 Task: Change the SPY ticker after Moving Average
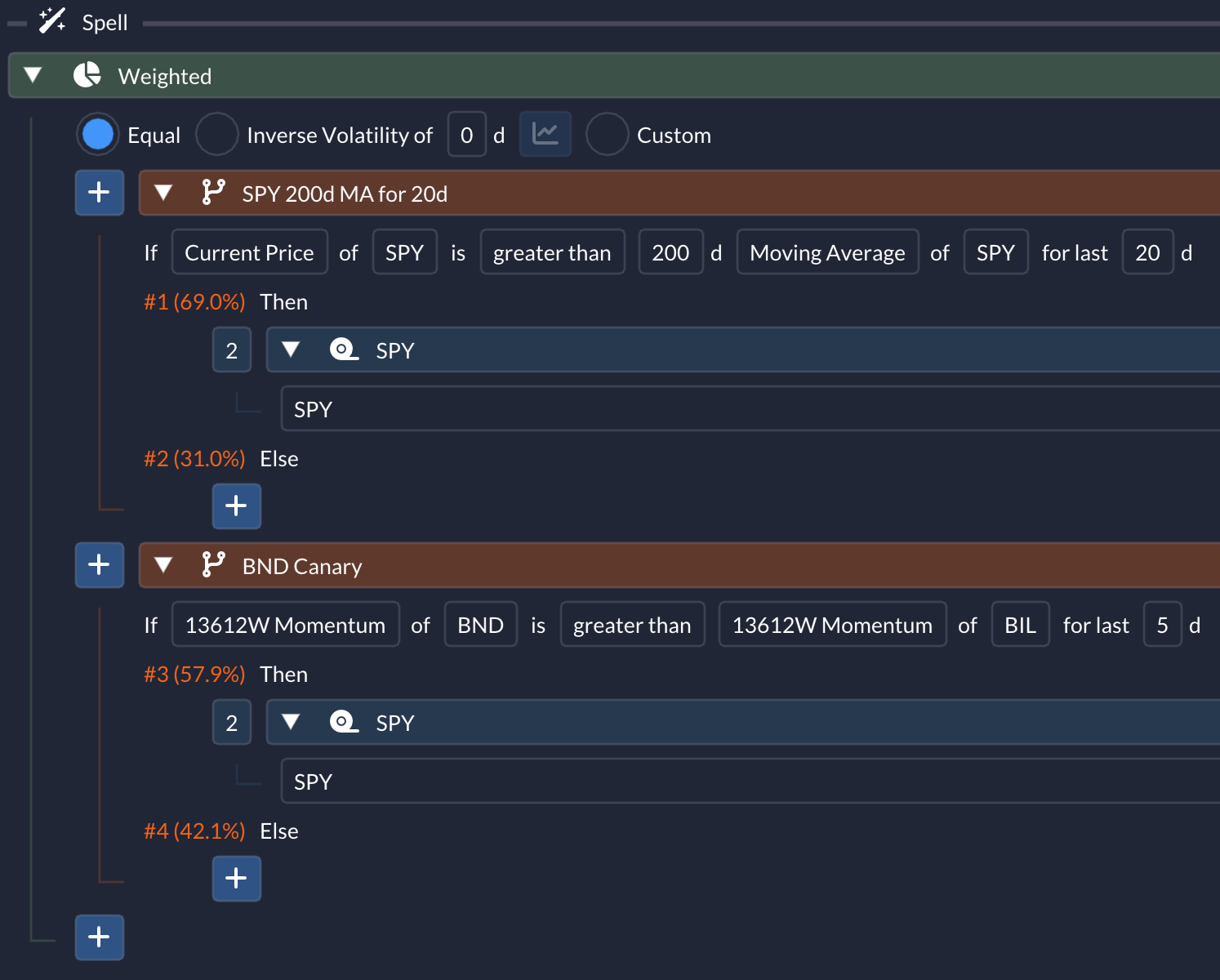[x=996, y=252]
